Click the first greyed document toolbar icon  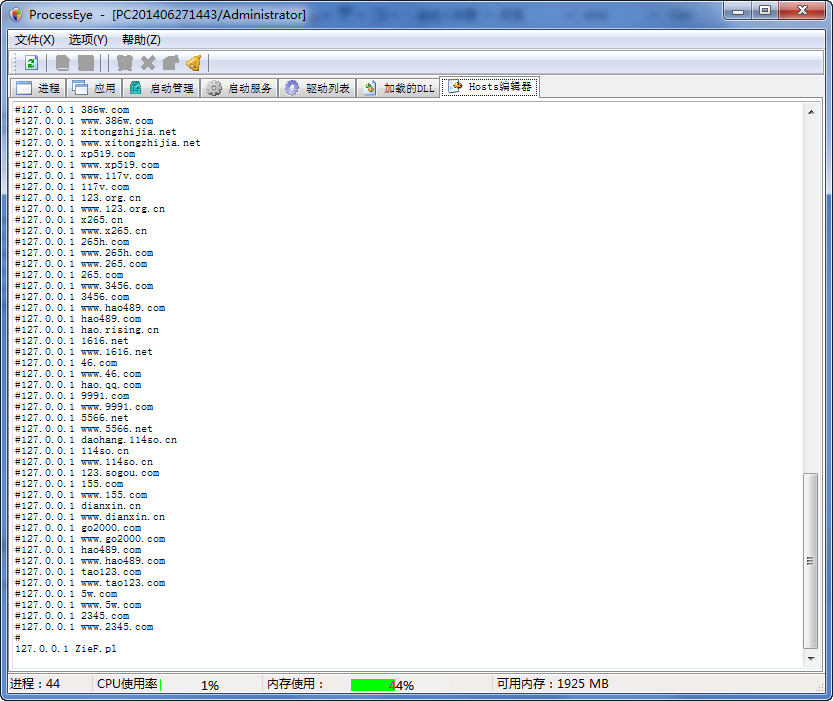point(63,63)
